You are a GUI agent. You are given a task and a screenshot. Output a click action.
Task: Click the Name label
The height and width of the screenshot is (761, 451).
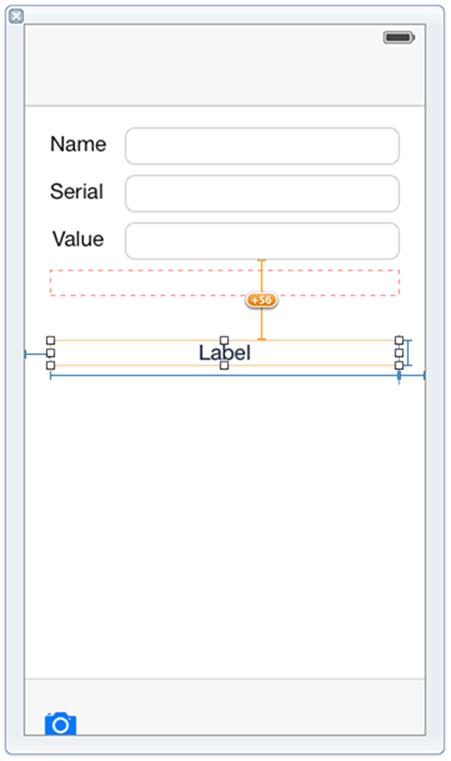[x=78, y=144]
